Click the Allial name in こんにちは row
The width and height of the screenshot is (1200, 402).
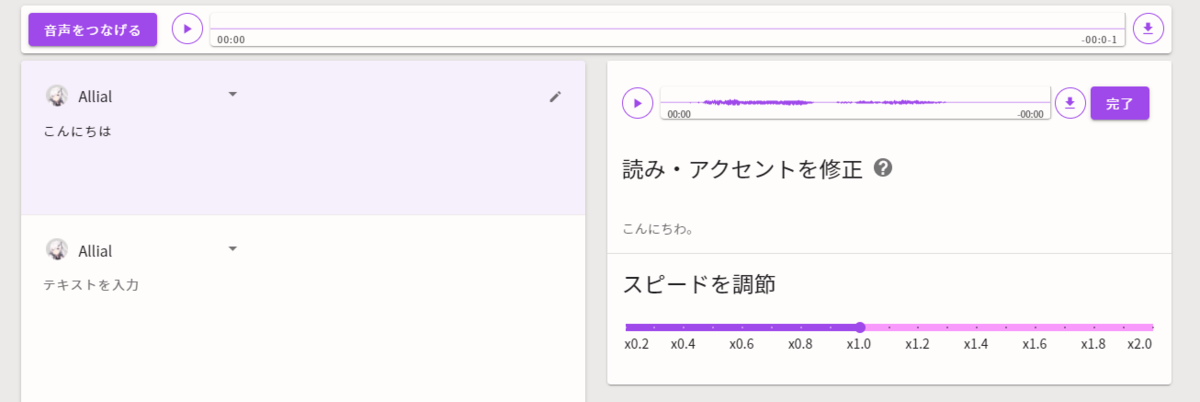95,96
